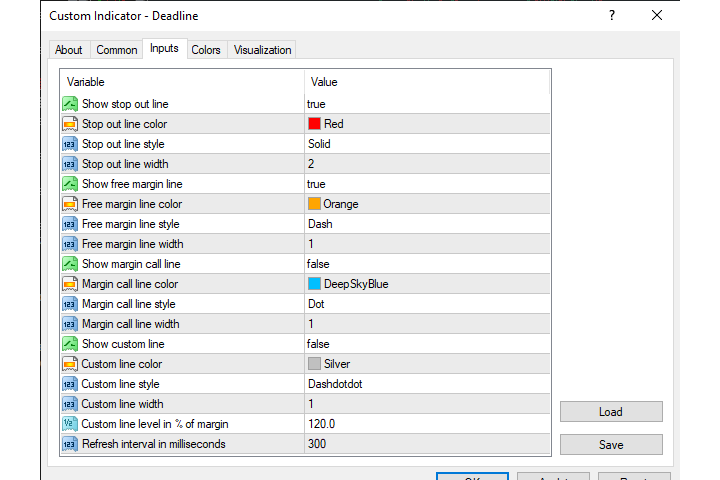Switch to the Visualization tab

[262, 50]
